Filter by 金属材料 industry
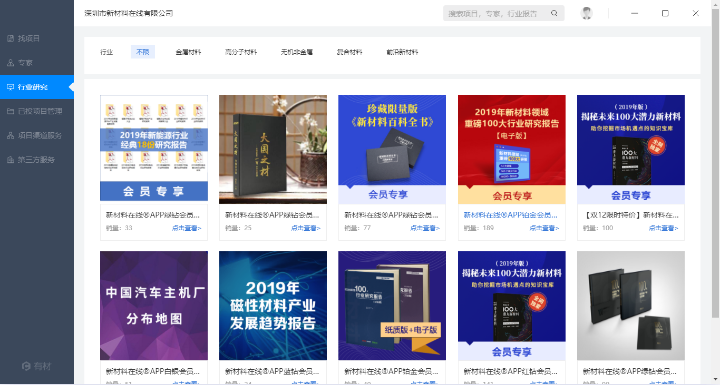Screen dimensions: 720x385 188,52
